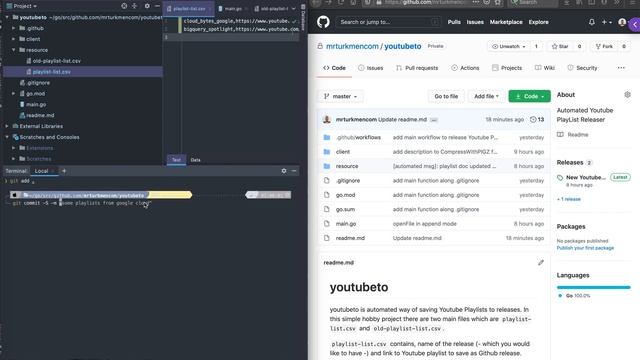
Task: Open Explore in GitHub header
Action: tap(539, 22)
